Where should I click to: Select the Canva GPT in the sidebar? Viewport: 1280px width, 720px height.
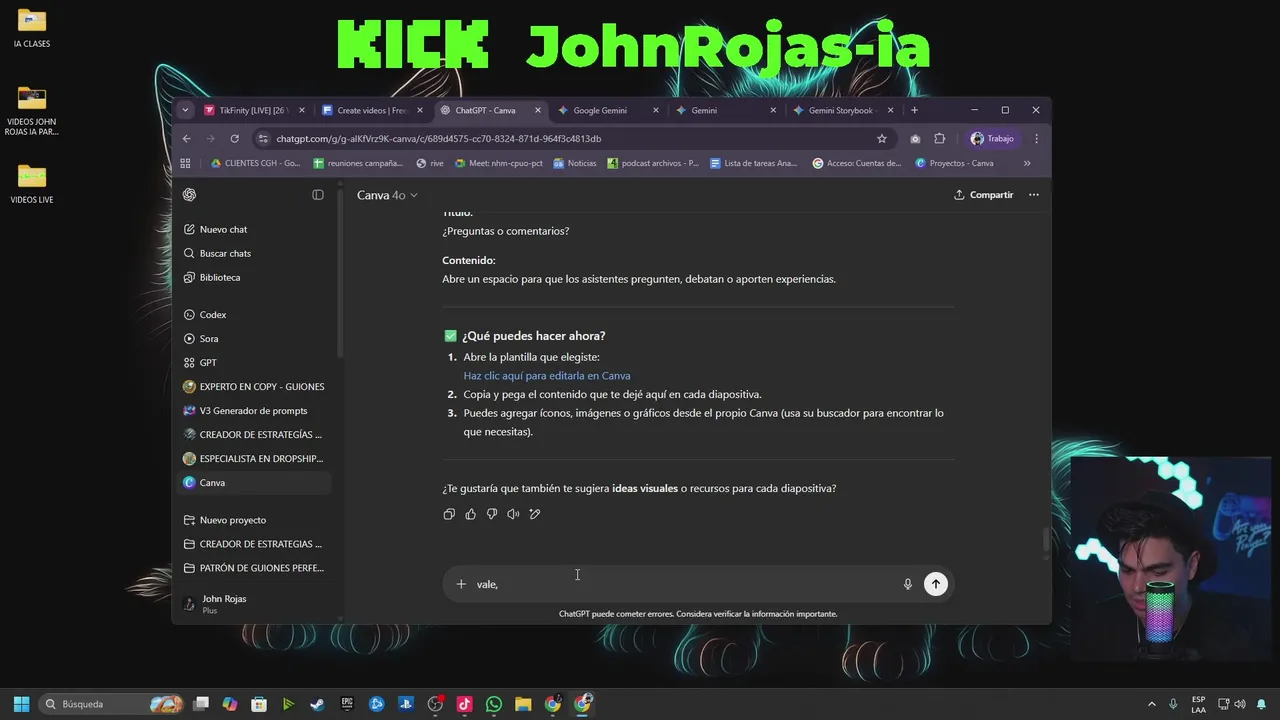coord(255,483)
